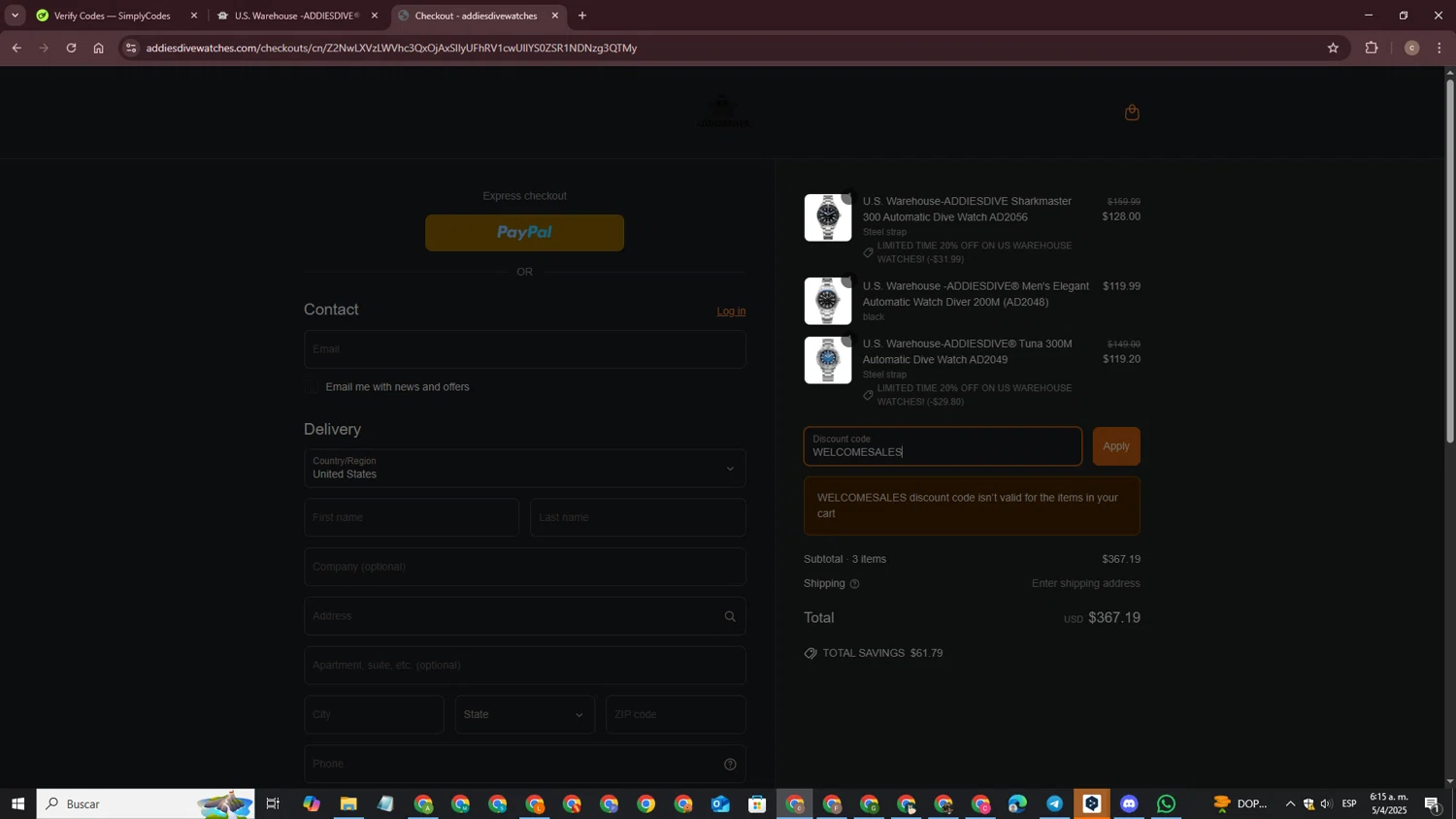
Task: Click the Shipping info question mark icon
Action: pos(854,584)
